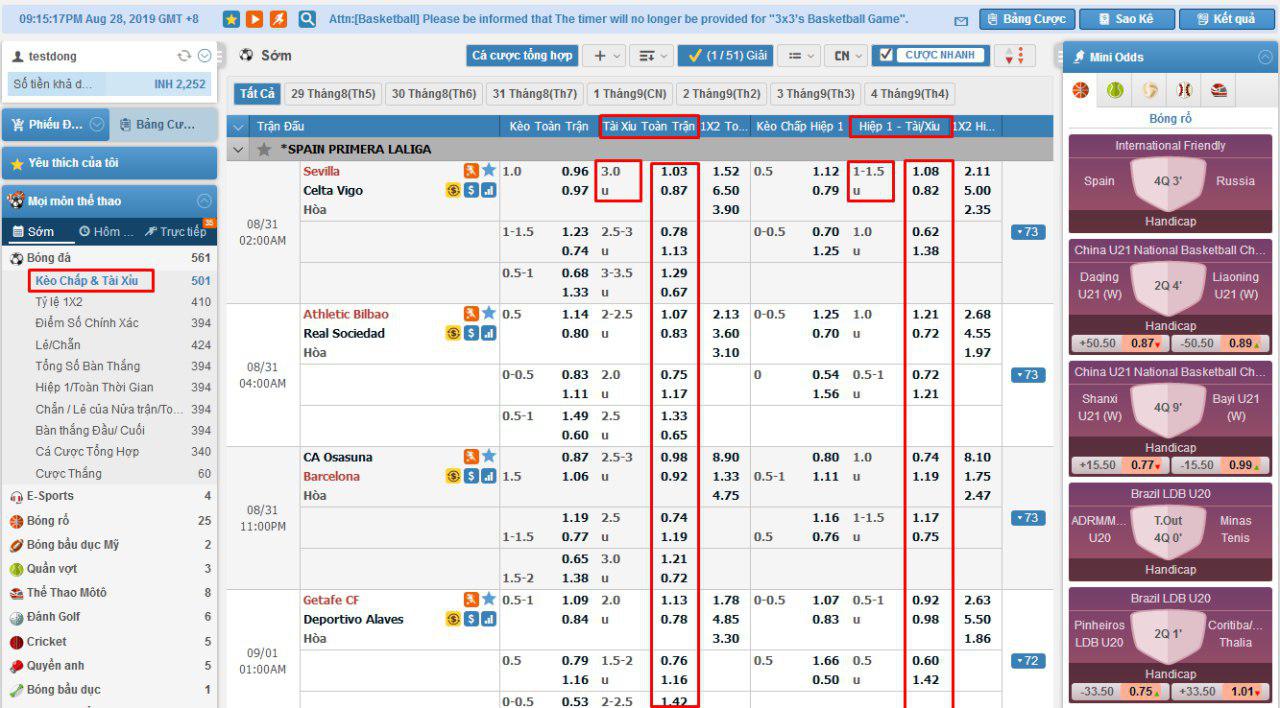Viewport: 1280px width, 708px height.
Task: Select the tennis ball Mini Odds icon
Action: [x=1115, y=91]
